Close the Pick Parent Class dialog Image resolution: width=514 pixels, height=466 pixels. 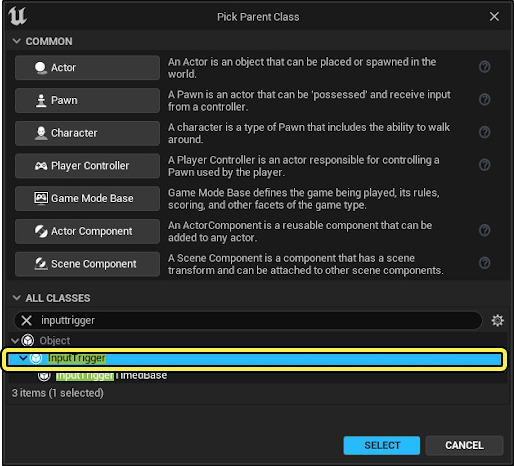click(x=494, y=16)
